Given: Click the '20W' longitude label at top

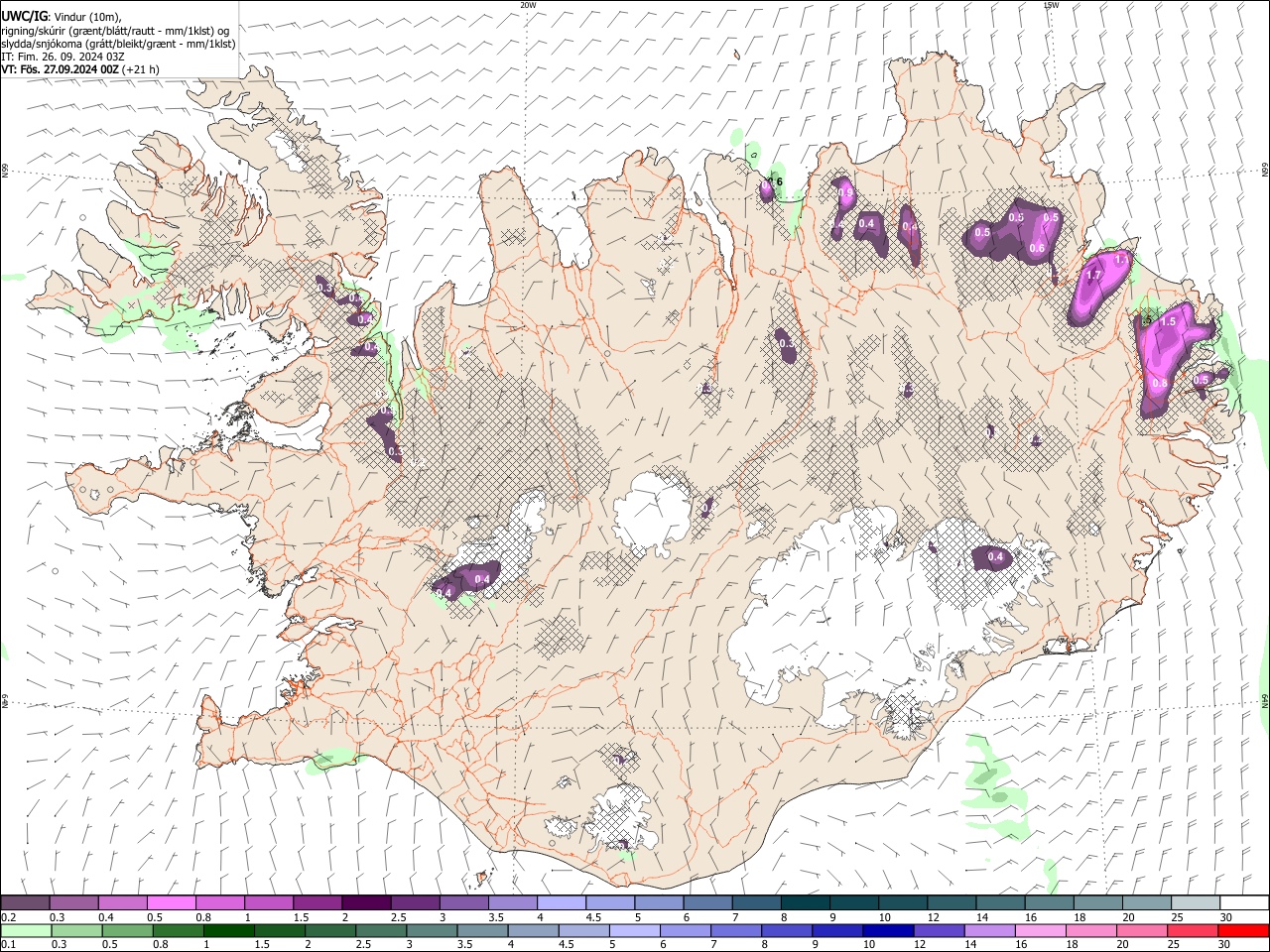Looking at the screenshot, I should (x=528, y=5).
